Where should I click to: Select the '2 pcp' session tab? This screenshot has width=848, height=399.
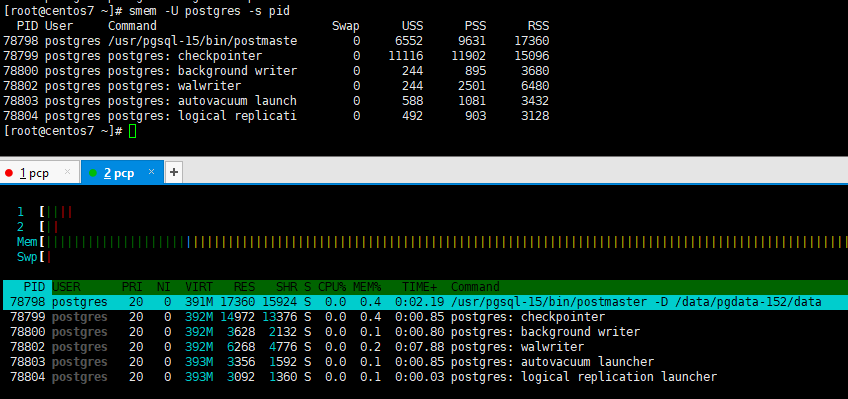(122, 172)
